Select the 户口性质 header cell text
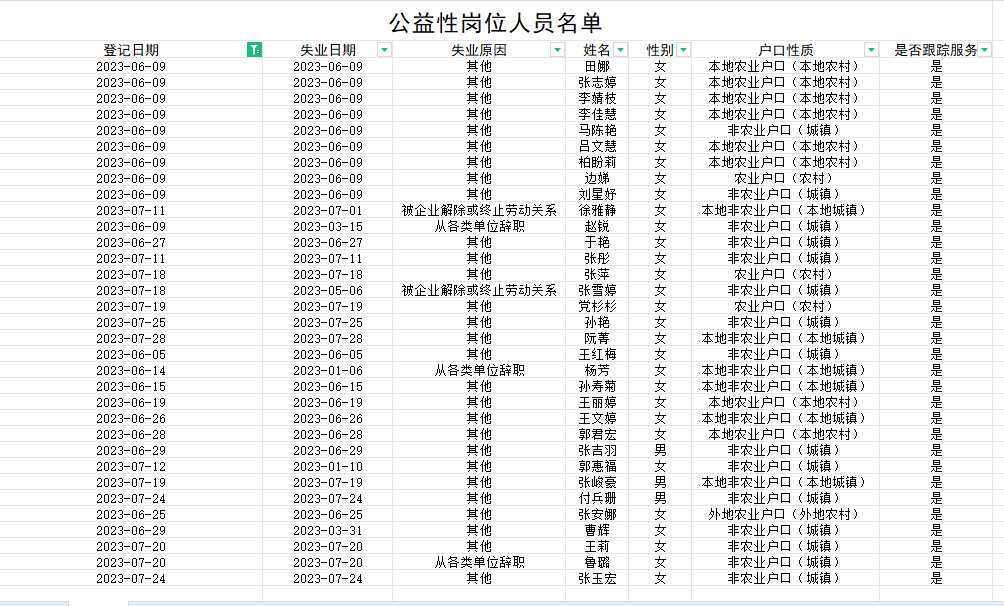 786,50
